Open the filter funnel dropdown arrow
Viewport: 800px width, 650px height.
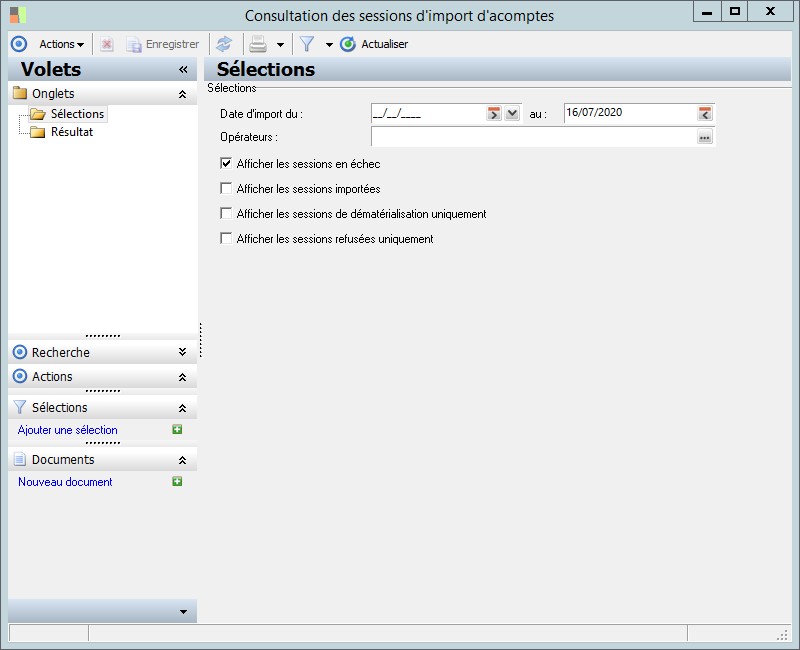[329, 45]
